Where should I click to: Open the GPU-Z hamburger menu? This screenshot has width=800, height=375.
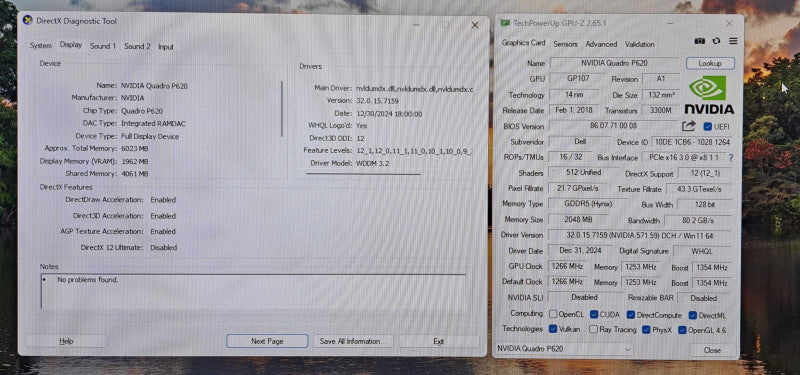[x=733, y=41]
